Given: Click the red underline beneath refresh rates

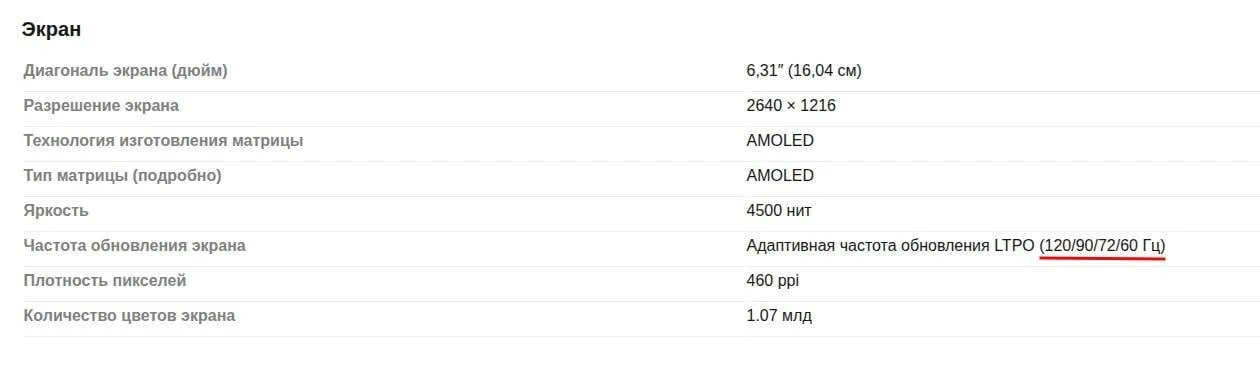Looking at the screenshot, I should tap(1103, 258).
